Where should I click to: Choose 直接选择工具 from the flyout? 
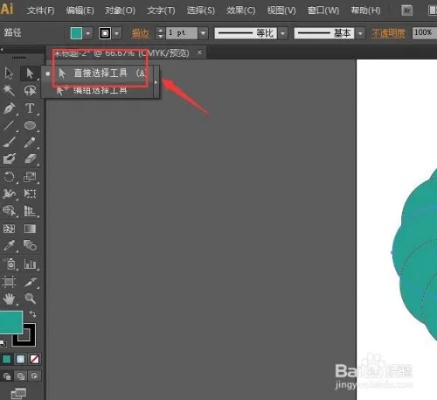click(100, 73)
